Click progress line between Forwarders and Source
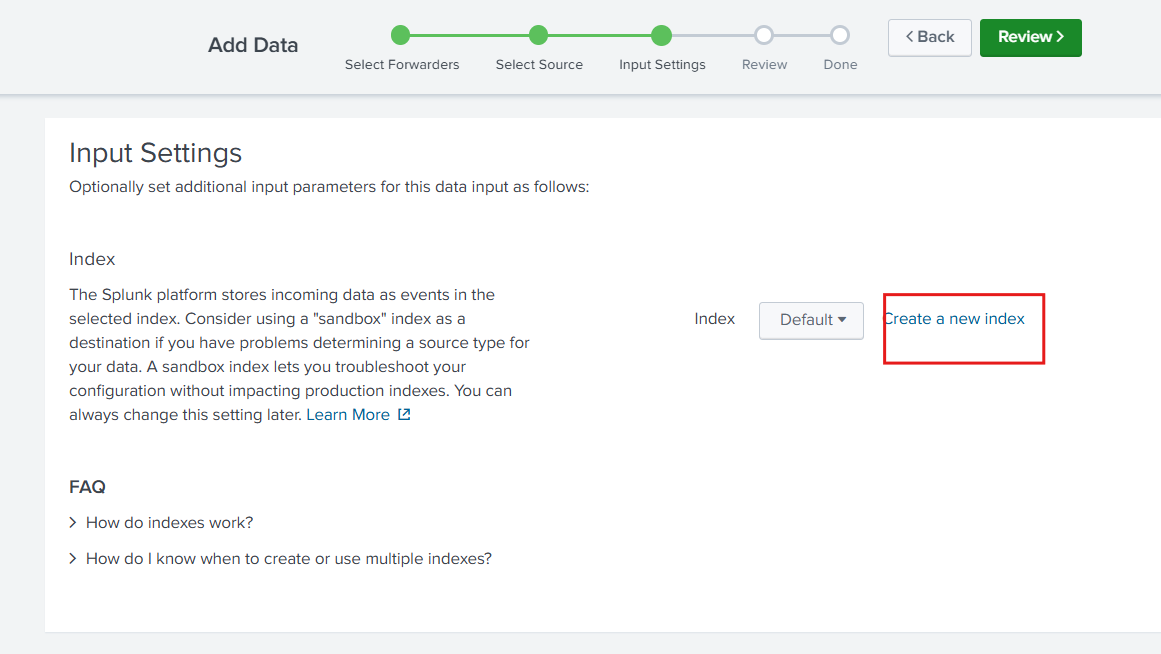Viewport: 1161px width, 654px height. tap(470, 36)
